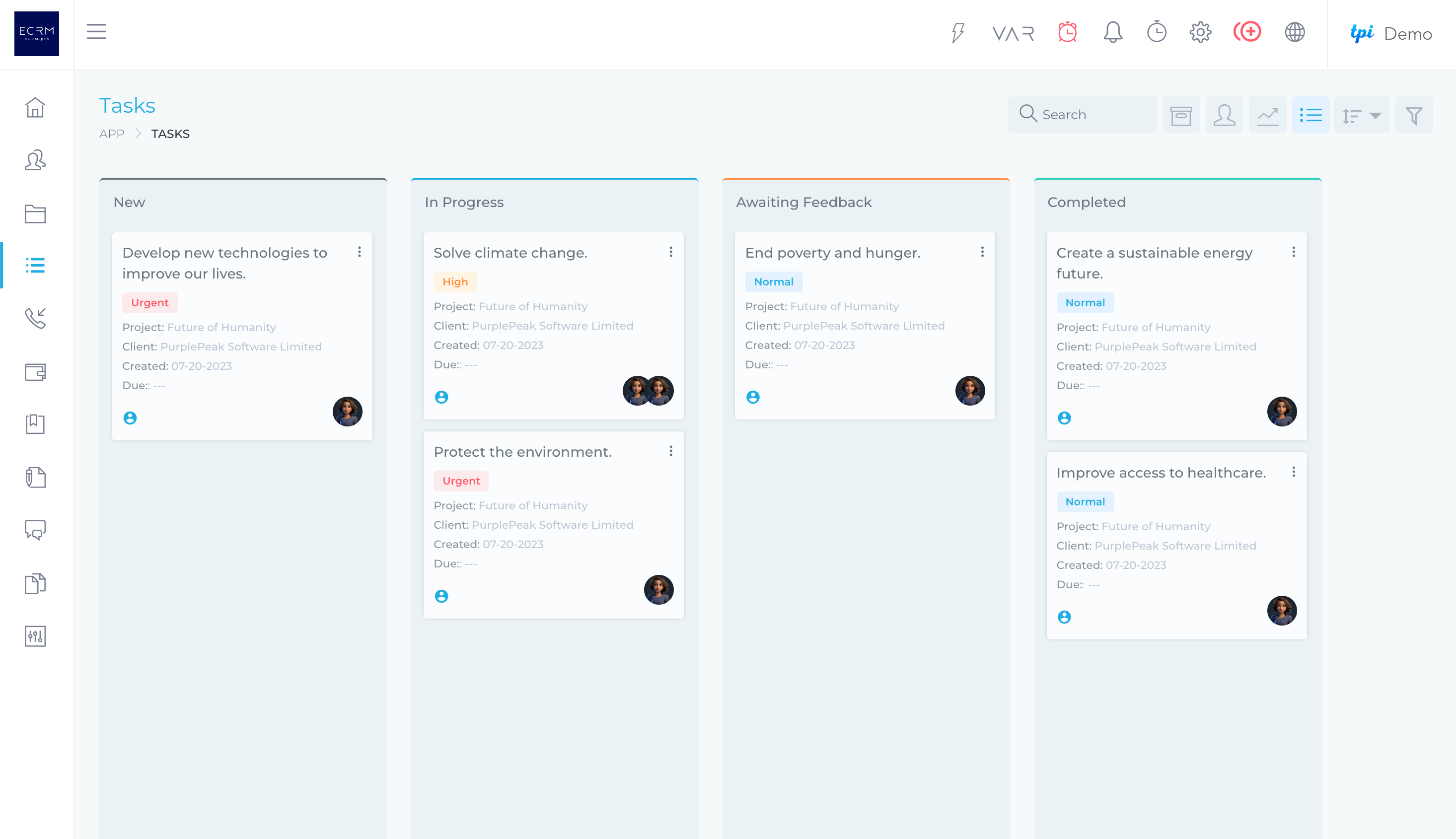This screenshot has height=839, width=1456.
Task: Click the Awaiting Feedback column header
Action: tap(804, 202)
